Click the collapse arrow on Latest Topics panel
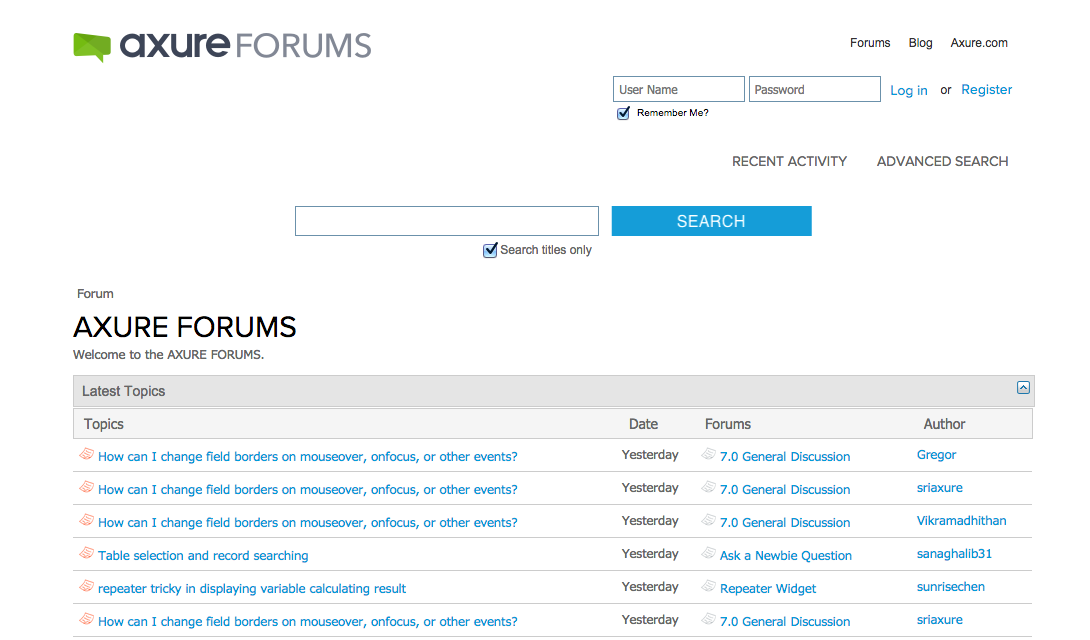 [x=1023, y=387]
